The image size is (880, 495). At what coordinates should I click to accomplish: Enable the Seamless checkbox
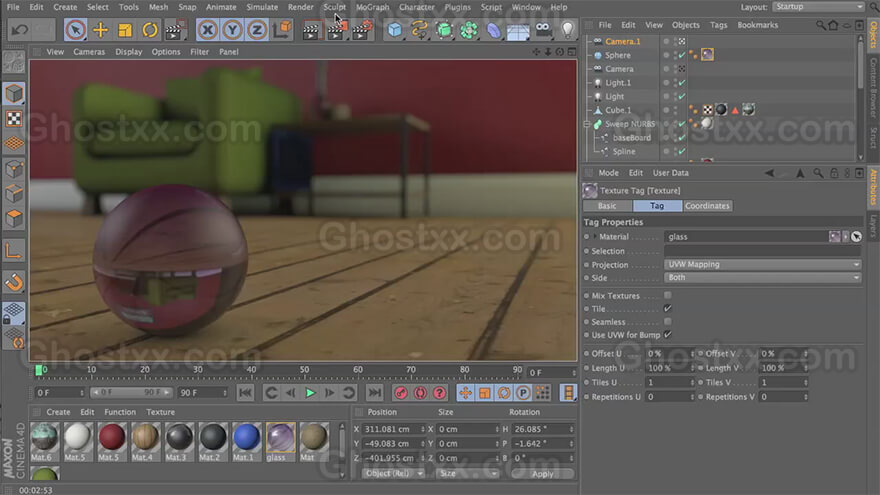[x=667, y=322]
